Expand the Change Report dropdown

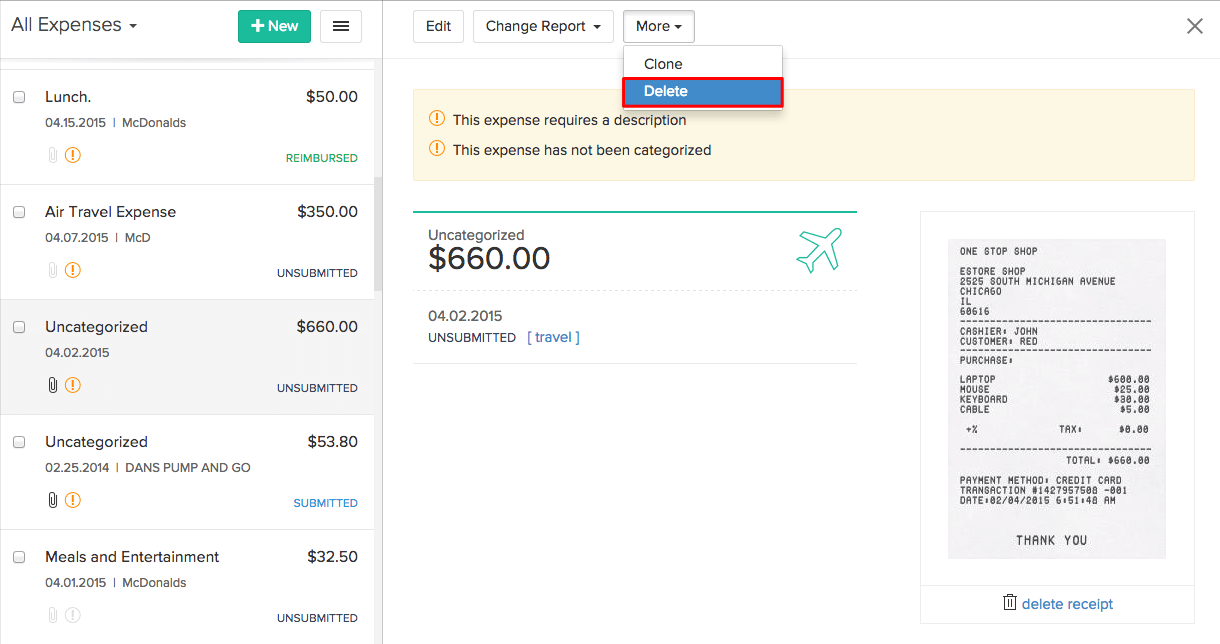(543, 26)
